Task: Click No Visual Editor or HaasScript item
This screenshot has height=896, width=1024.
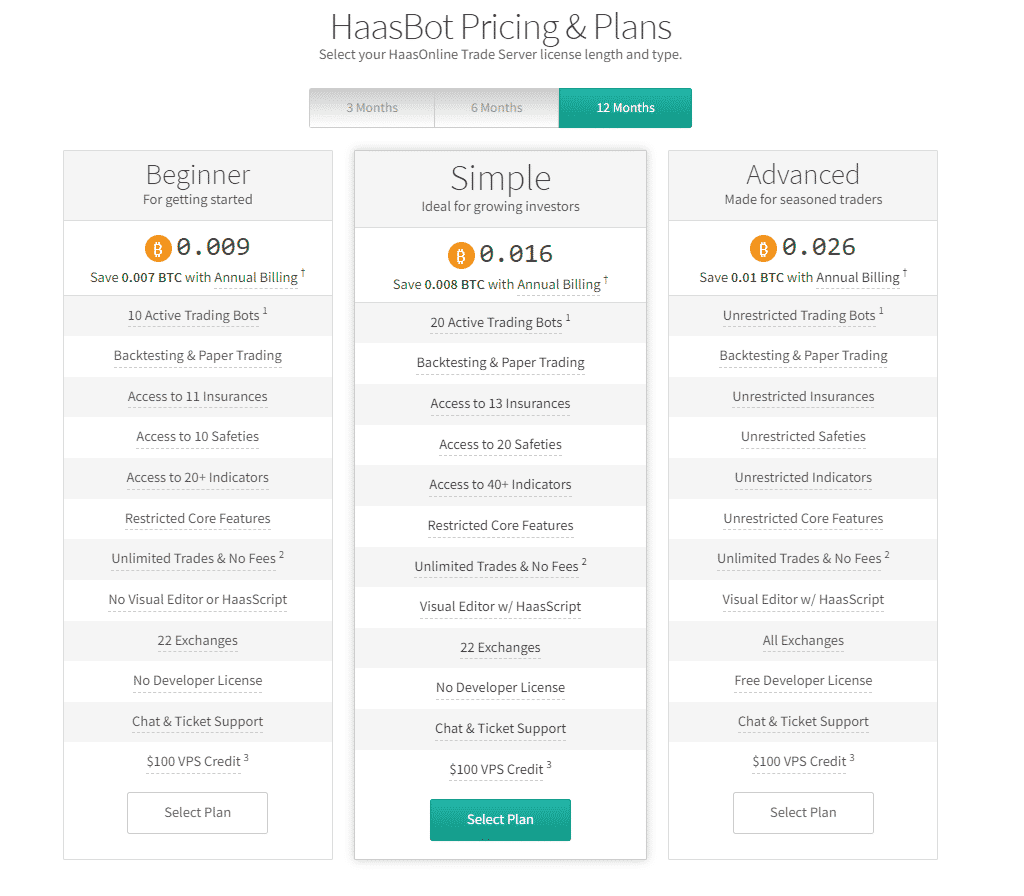Action: coord(198,600)
